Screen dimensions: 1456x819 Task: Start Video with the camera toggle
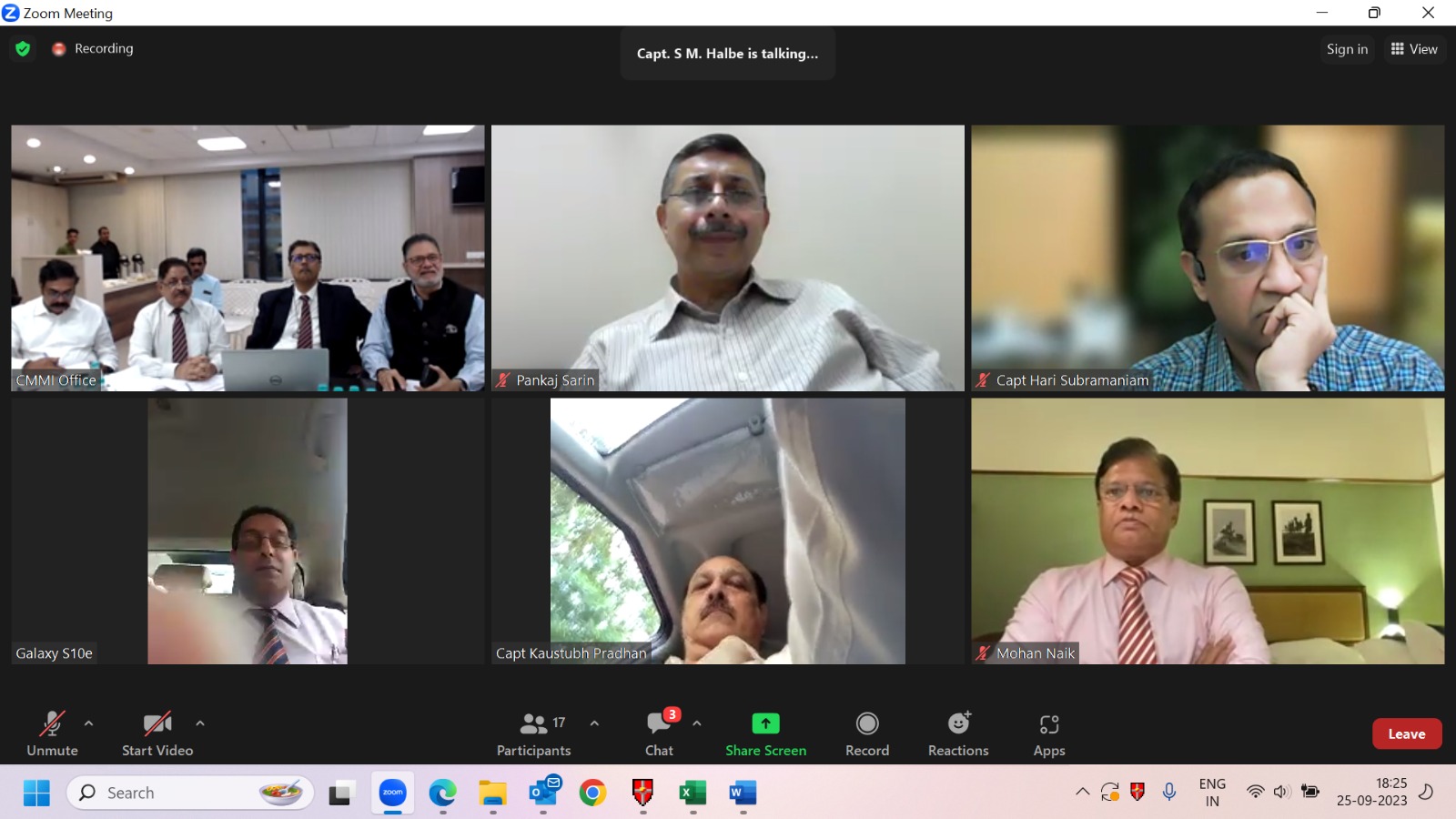(x=157, y=733)
